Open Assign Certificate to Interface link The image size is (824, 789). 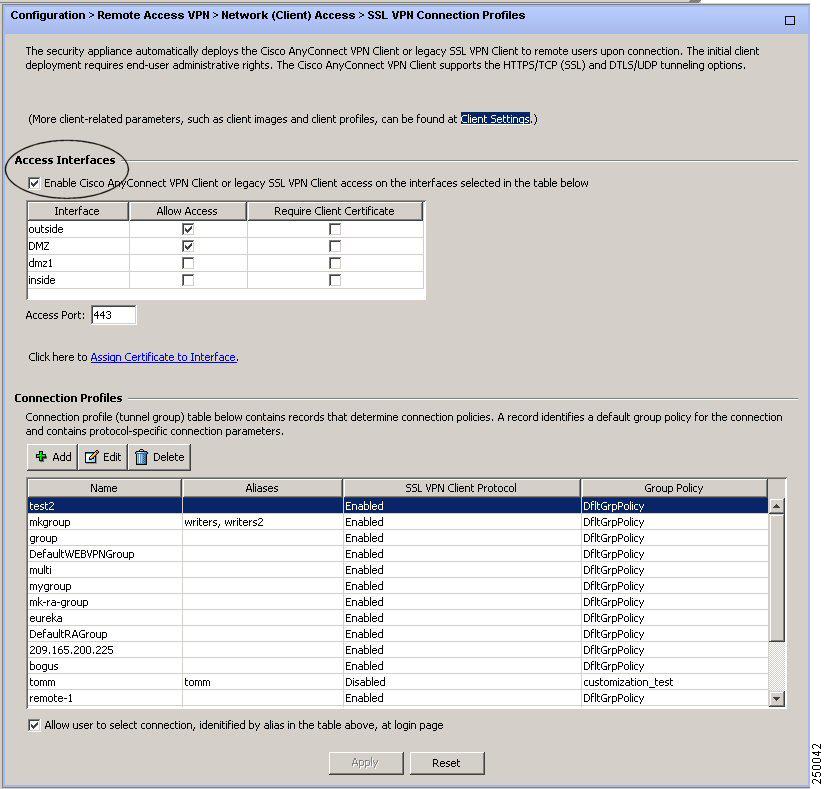(163, 357)
